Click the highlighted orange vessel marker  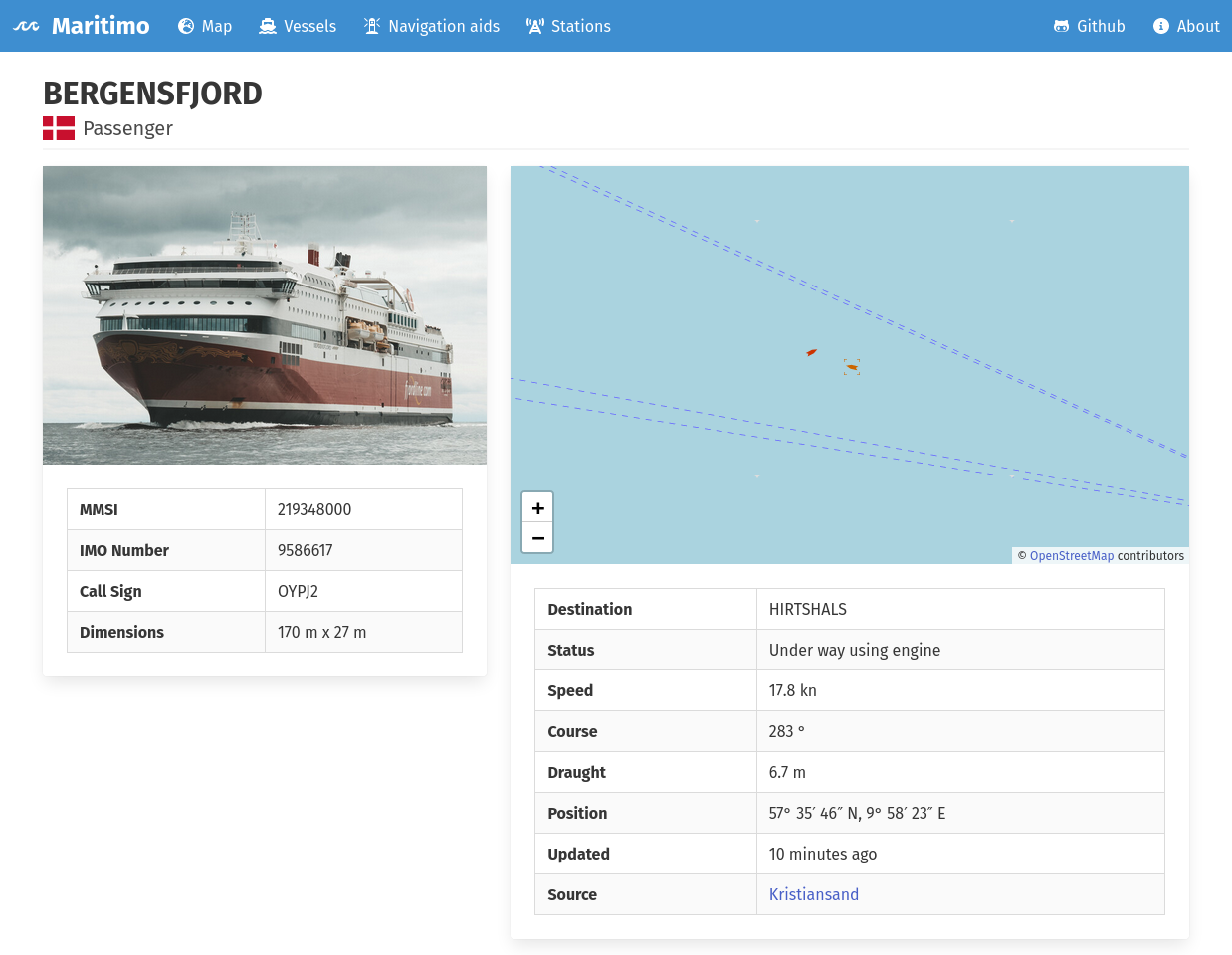pyautogui.click(x=851, y=367)
